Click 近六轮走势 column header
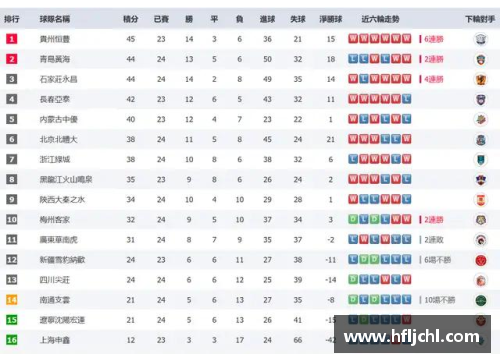Viewport: 500px width, 362px height. (x=380, y=19)
